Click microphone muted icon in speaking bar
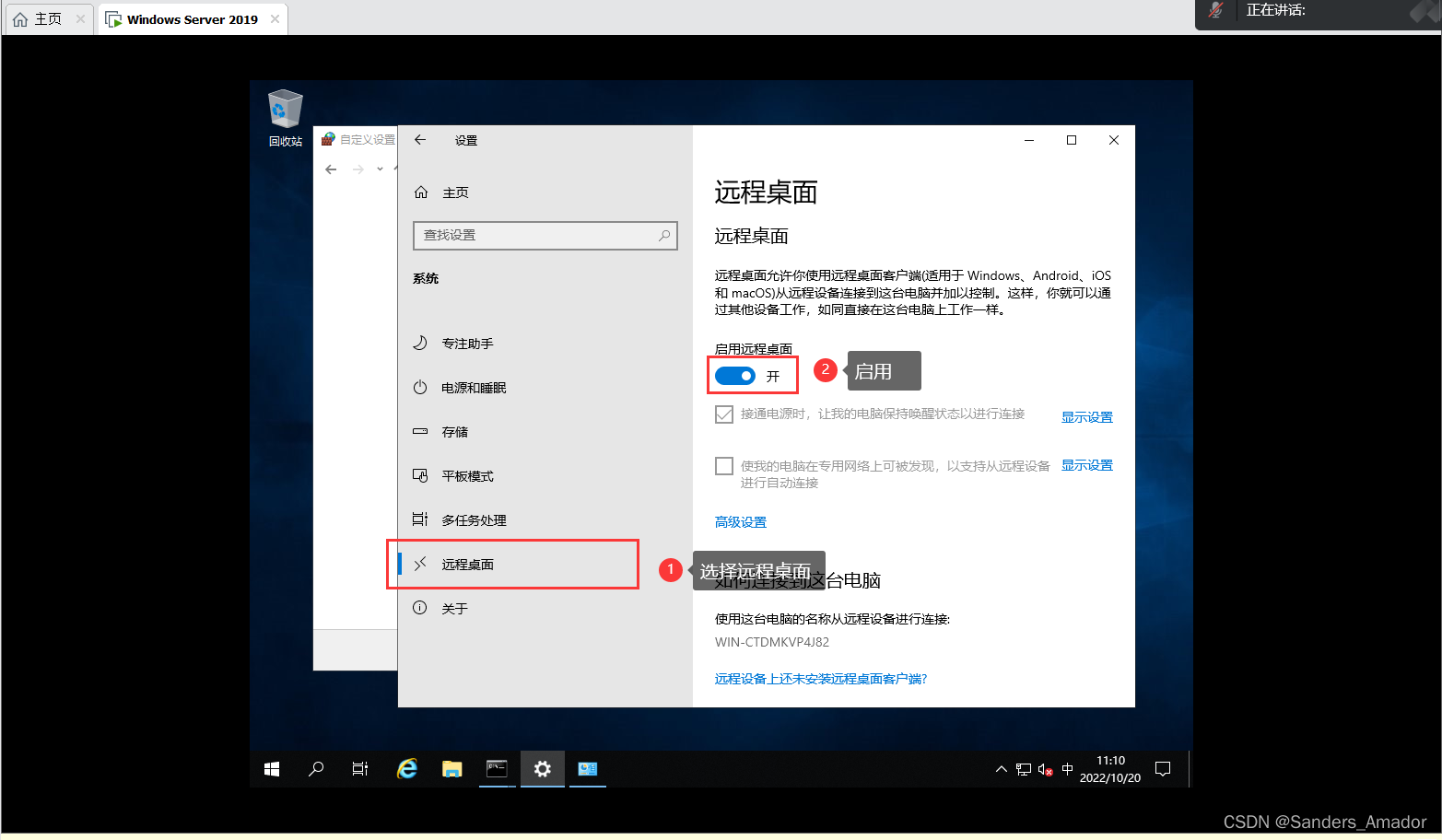Image resolution: width=1442 pixels, height=840 pixels. 1216,10
